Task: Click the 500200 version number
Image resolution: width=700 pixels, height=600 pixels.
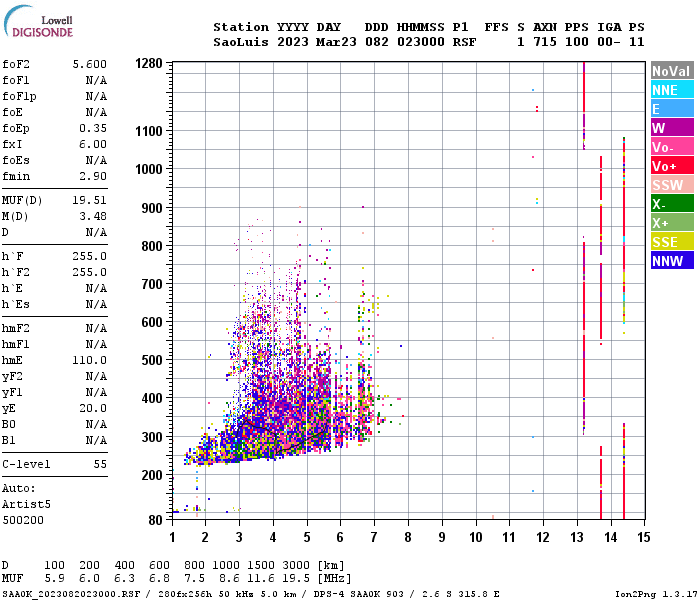Action: coord(23,520)
